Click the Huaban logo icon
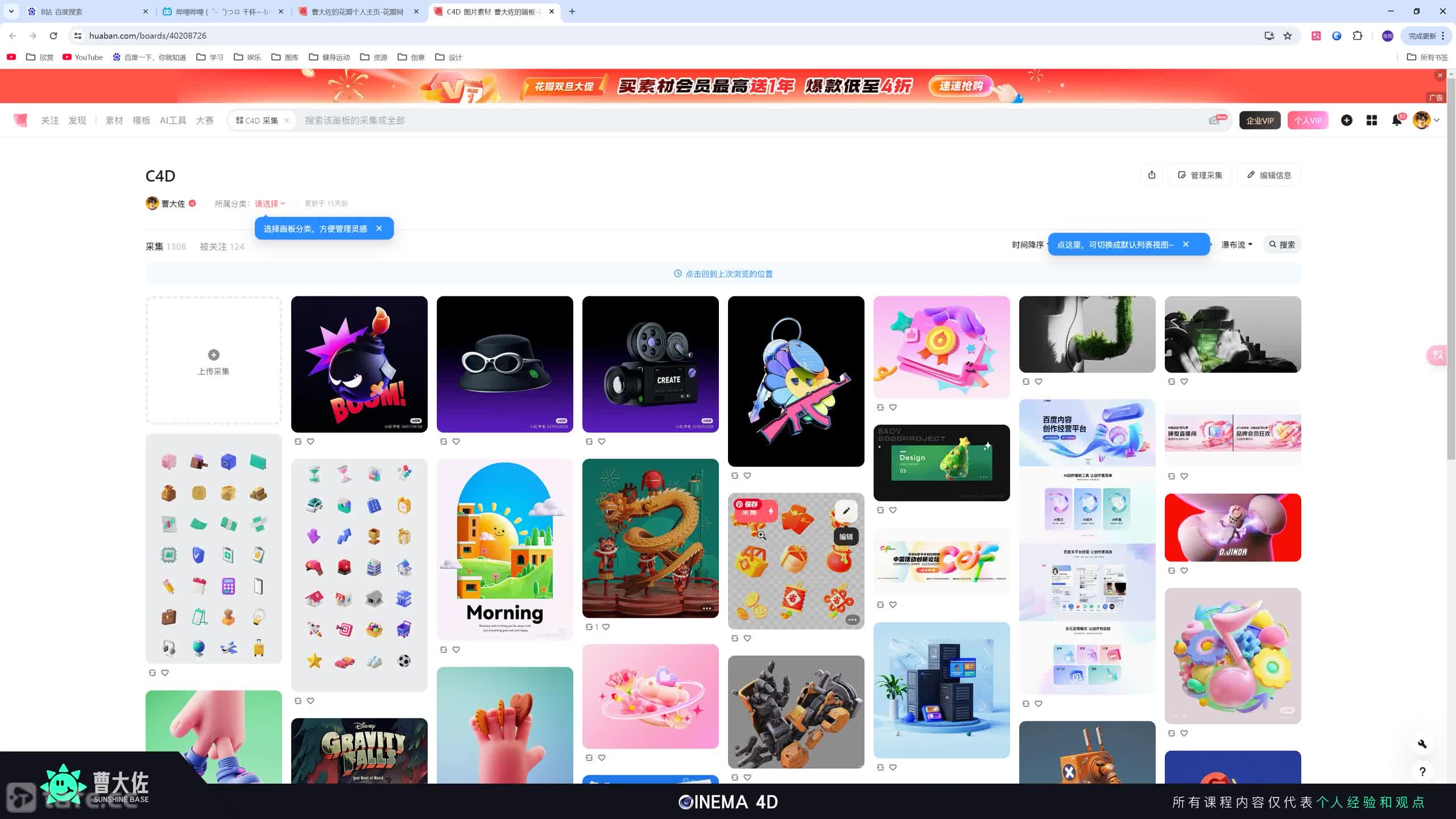 click(x=20, y=120)
